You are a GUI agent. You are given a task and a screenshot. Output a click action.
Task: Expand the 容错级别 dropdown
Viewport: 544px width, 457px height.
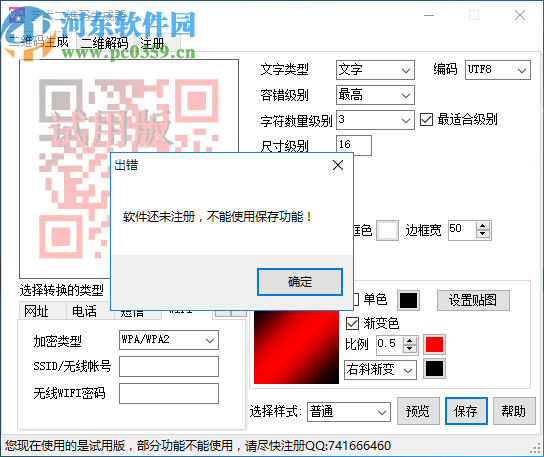tap(375, 95)
